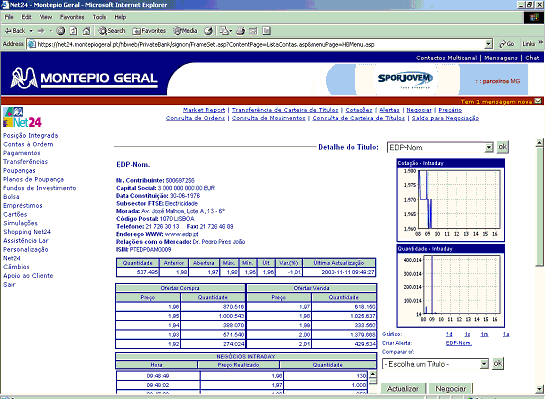This screenshot has height=399, width=545.
Task: Open the Preçário link
Action: click(x=450, y=110)
